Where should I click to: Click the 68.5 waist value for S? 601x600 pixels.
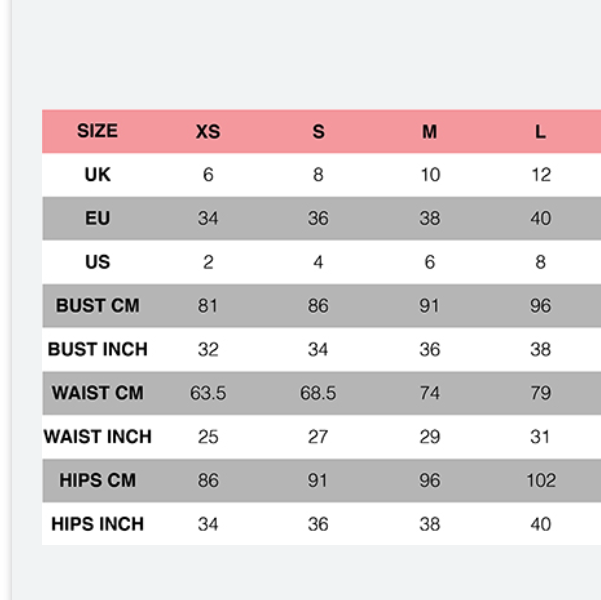click(318, 393)
